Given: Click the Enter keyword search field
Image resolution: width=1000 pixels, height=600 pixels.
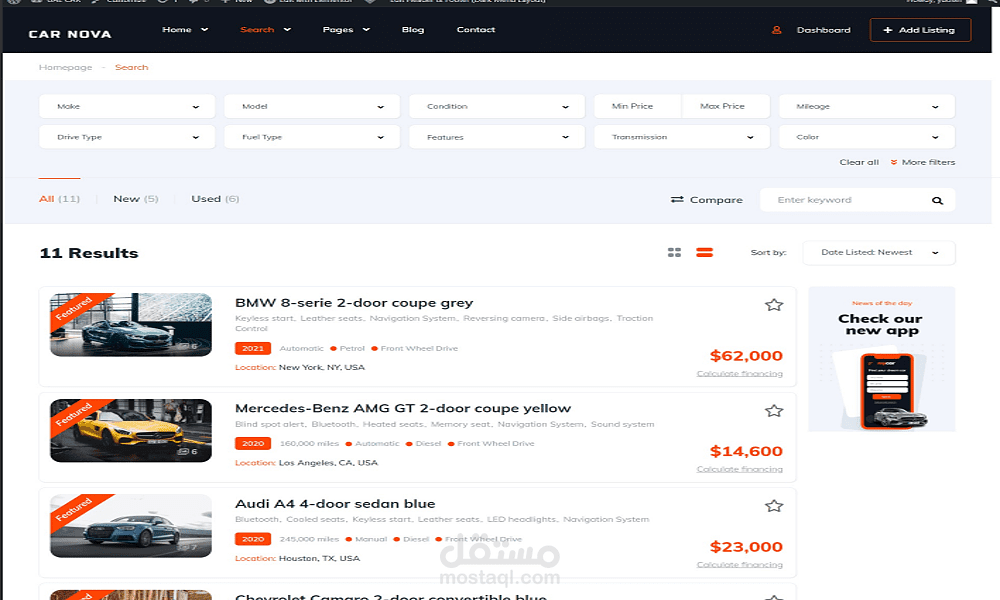Looking at the screenshot, I should click(x=846, y=200).
